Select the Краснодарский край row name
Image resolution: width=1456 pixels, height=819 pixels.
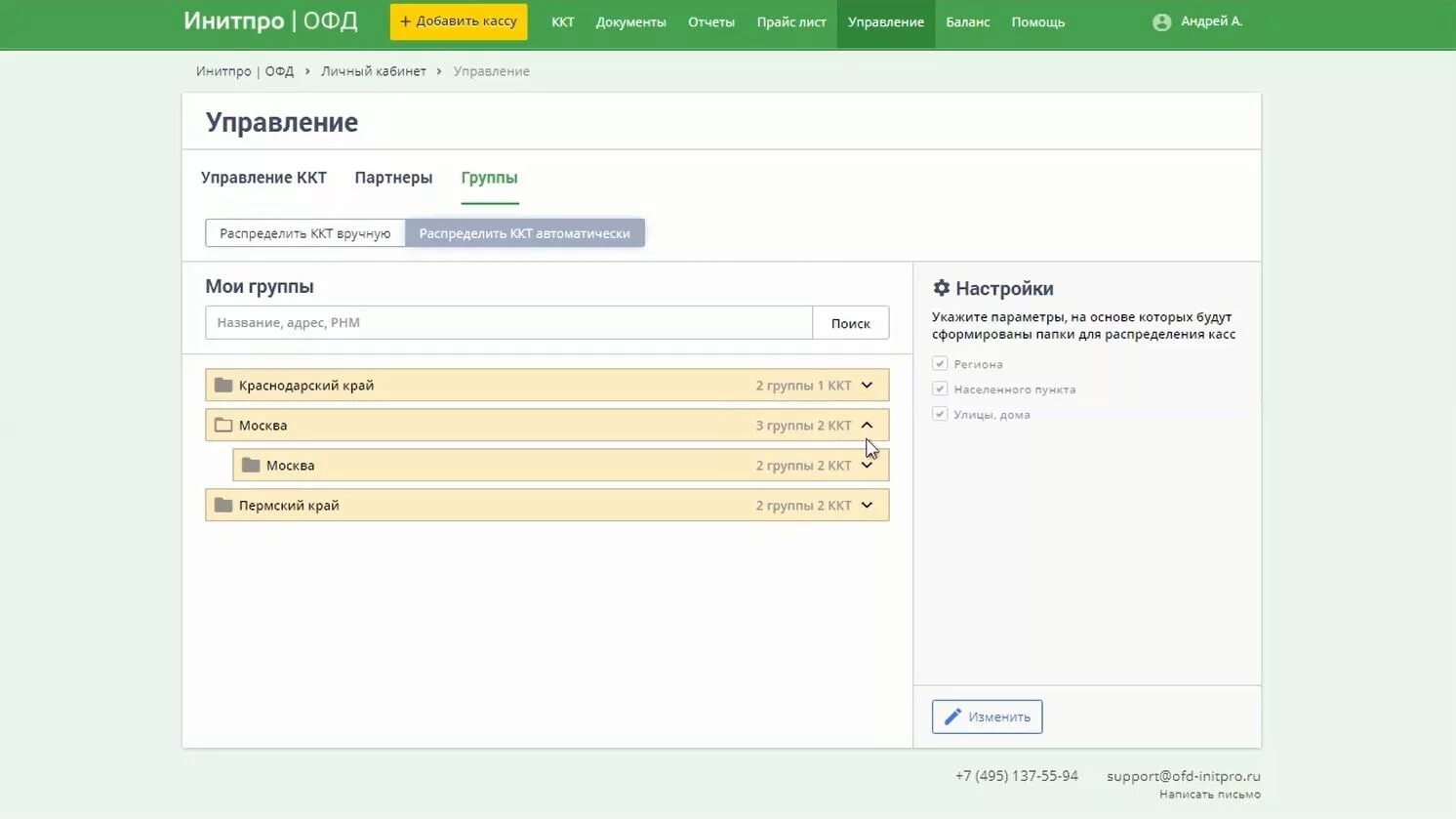click(x=306, y=386)
